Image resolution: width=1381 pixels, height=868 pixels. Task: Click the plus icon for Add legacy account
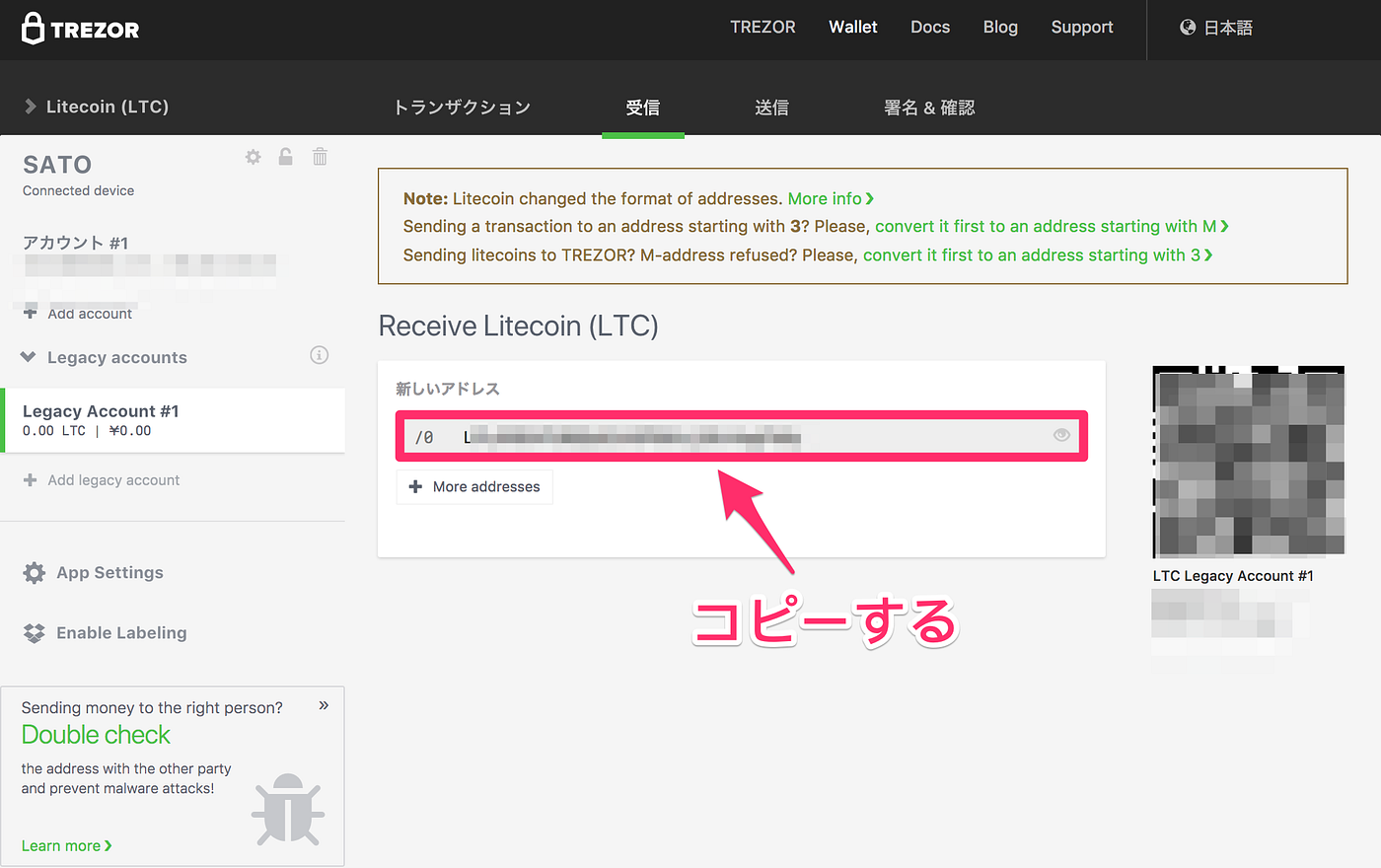[x=30, y=480]
